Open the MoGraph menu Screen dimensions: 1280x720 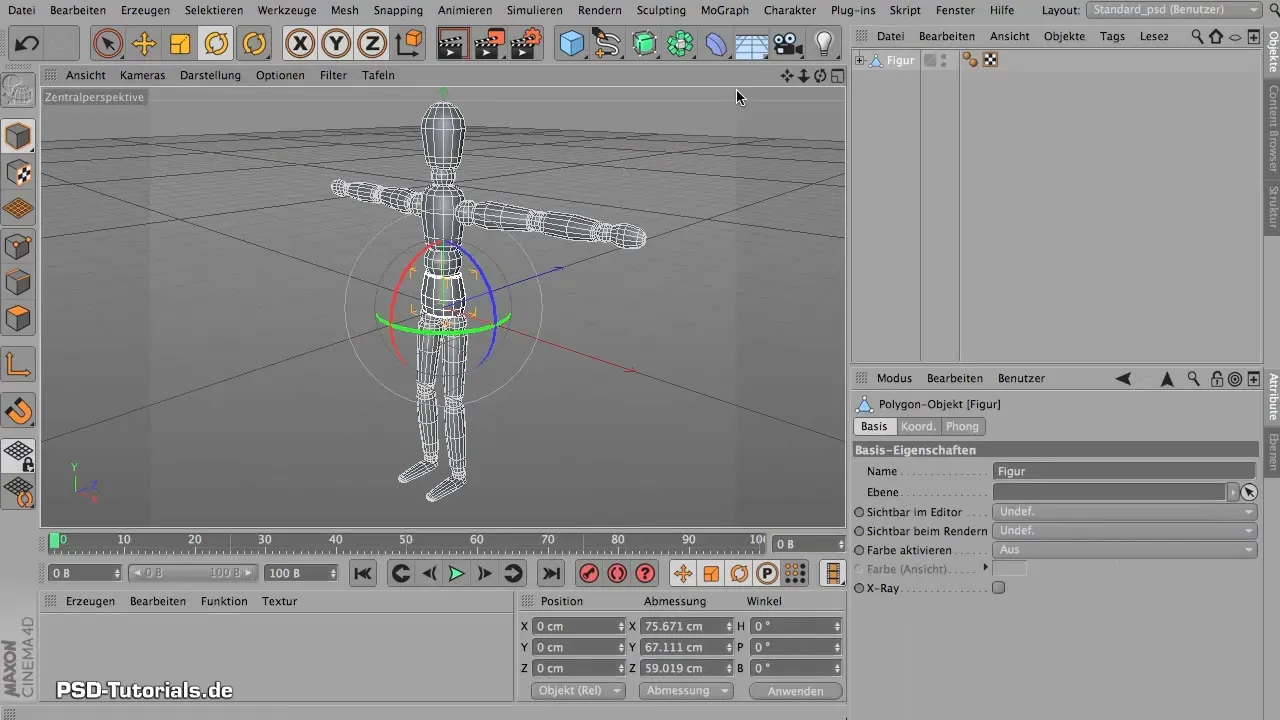point(726,10)
